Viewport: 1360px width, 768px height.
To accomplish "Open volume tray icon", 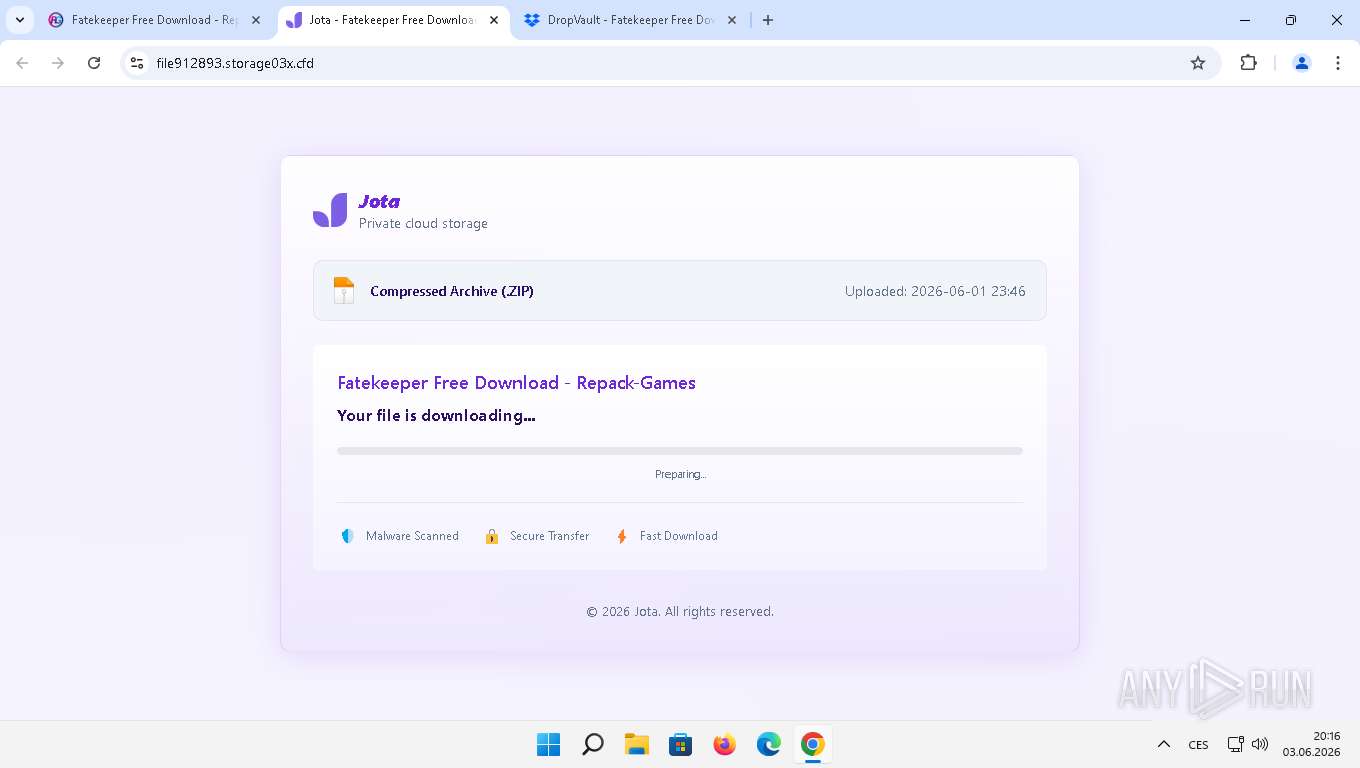I will point(1260,744).
